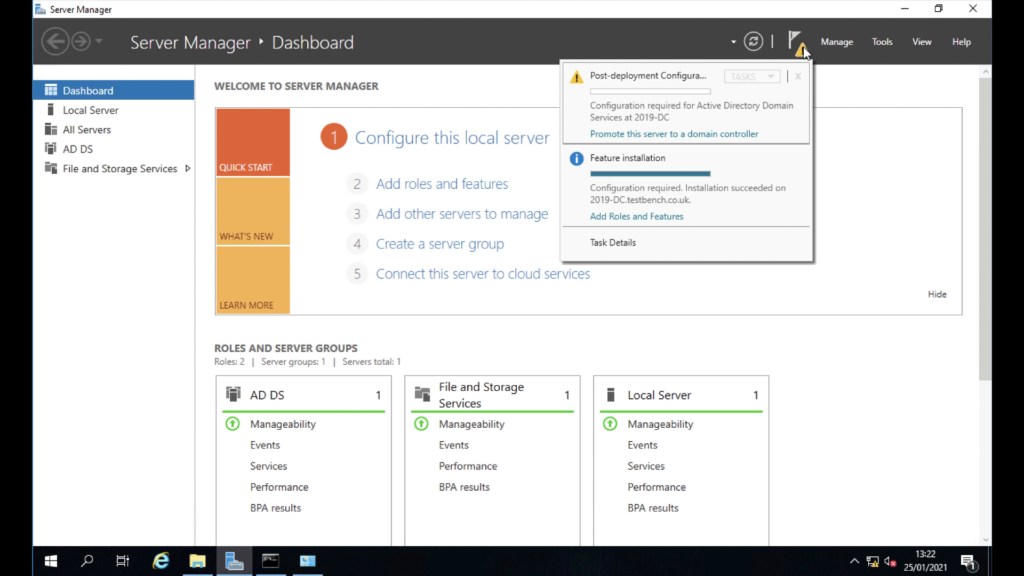
Task: Launch Internet Explorer from the taskbar
Action: 161,560
